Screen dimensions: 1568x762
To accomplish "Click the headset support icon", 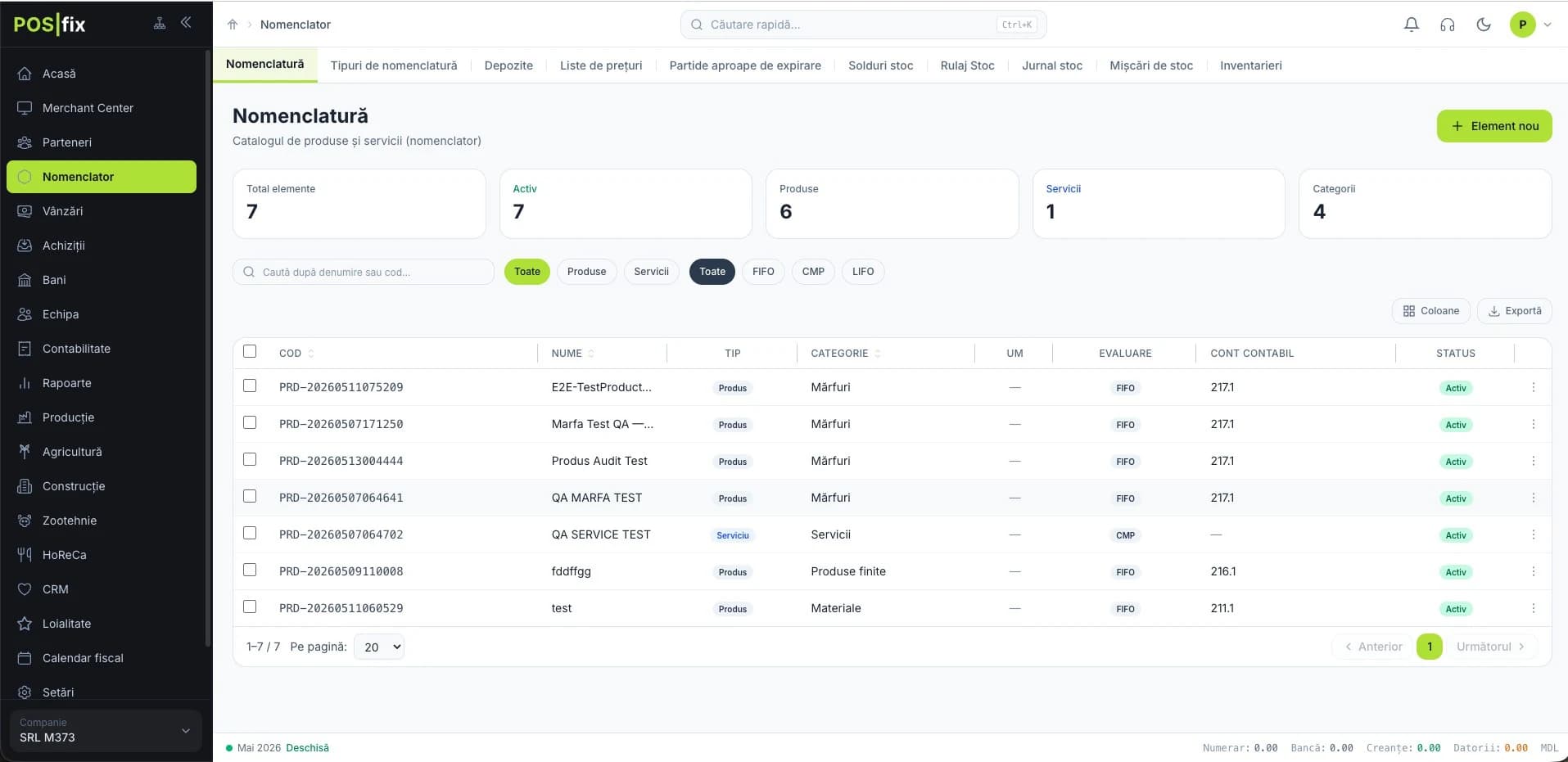I will pos(1448,25).
